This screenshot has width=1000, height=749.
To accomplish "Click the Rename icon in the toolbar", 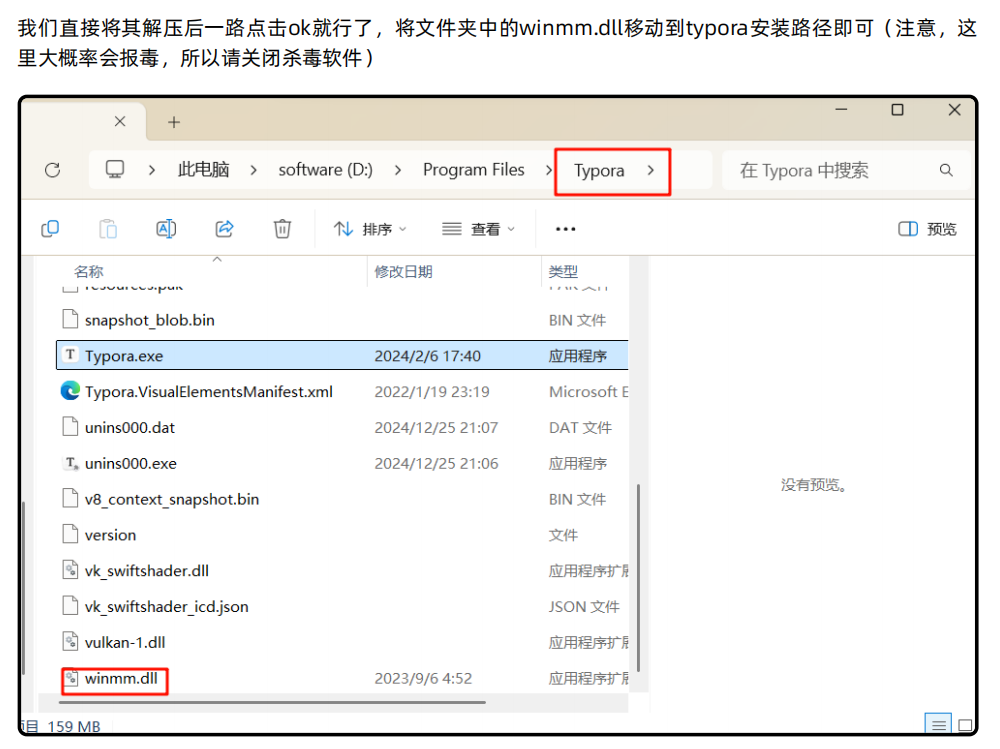I will (166, 229).
